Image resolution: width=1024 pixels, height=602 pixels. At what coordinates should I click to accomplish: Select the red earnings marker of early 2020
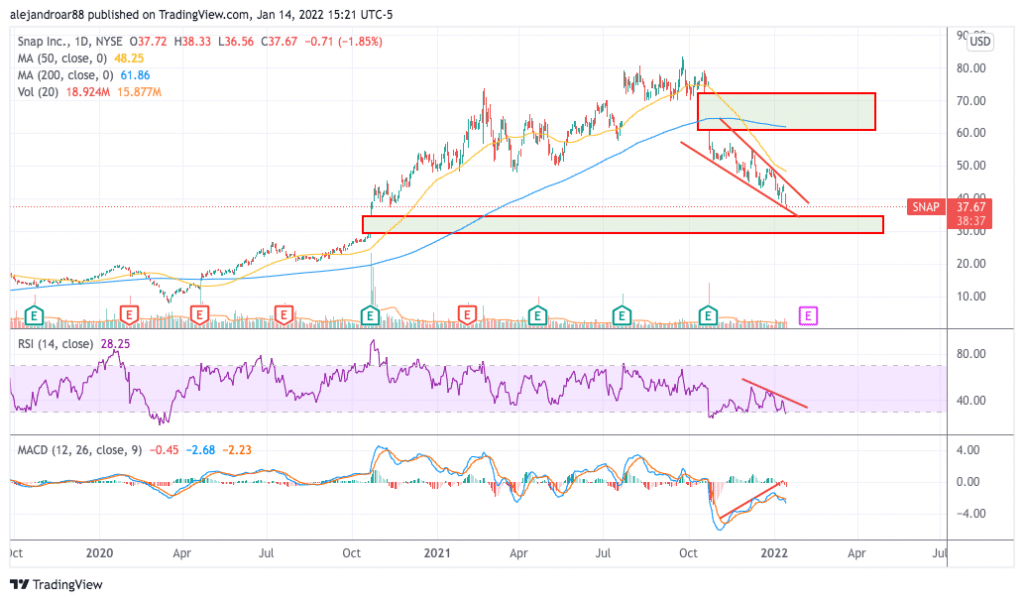[129, 316]
